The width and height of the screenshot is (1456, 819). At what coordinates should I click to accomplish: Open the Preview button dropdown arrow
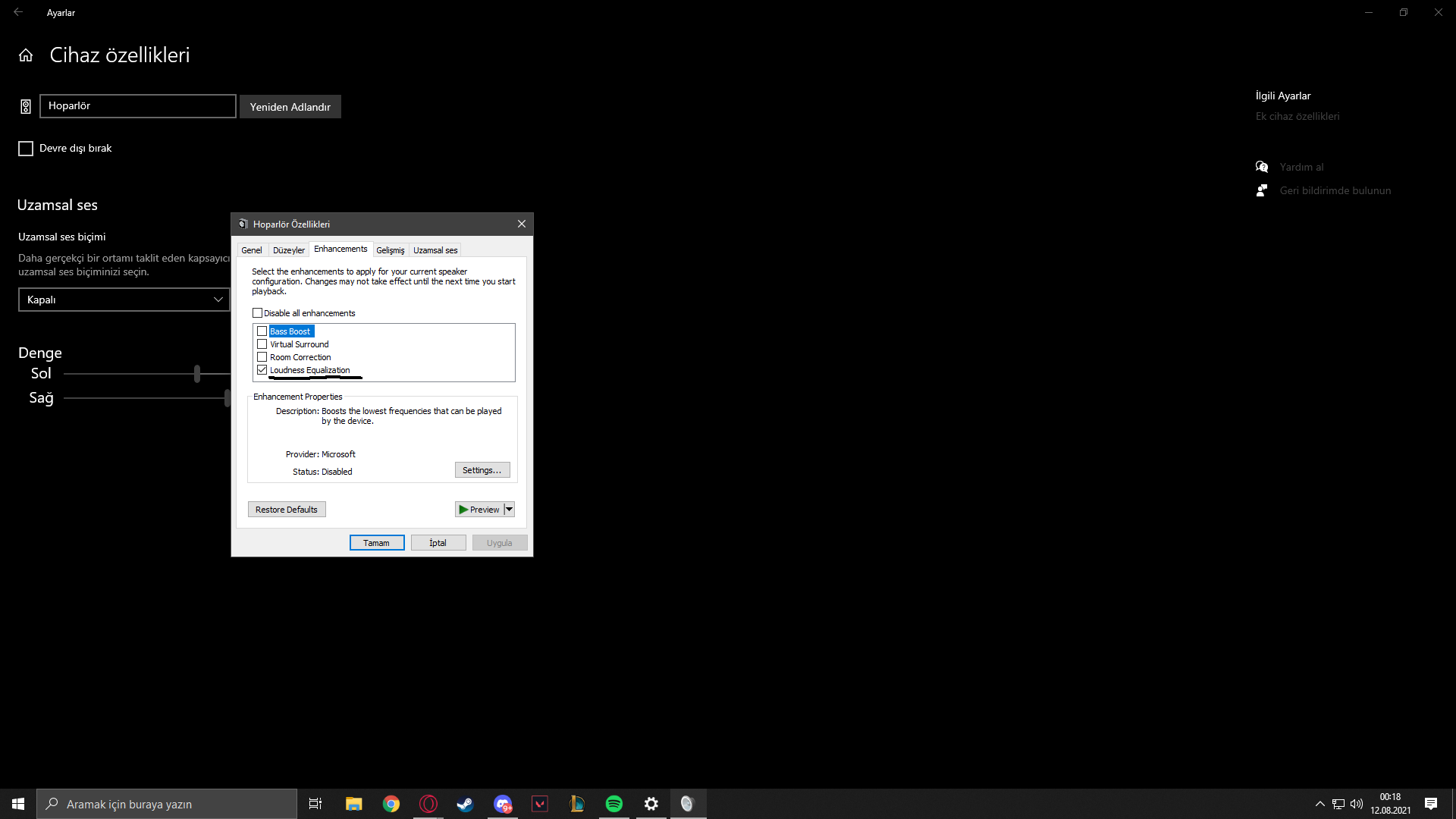510,510
